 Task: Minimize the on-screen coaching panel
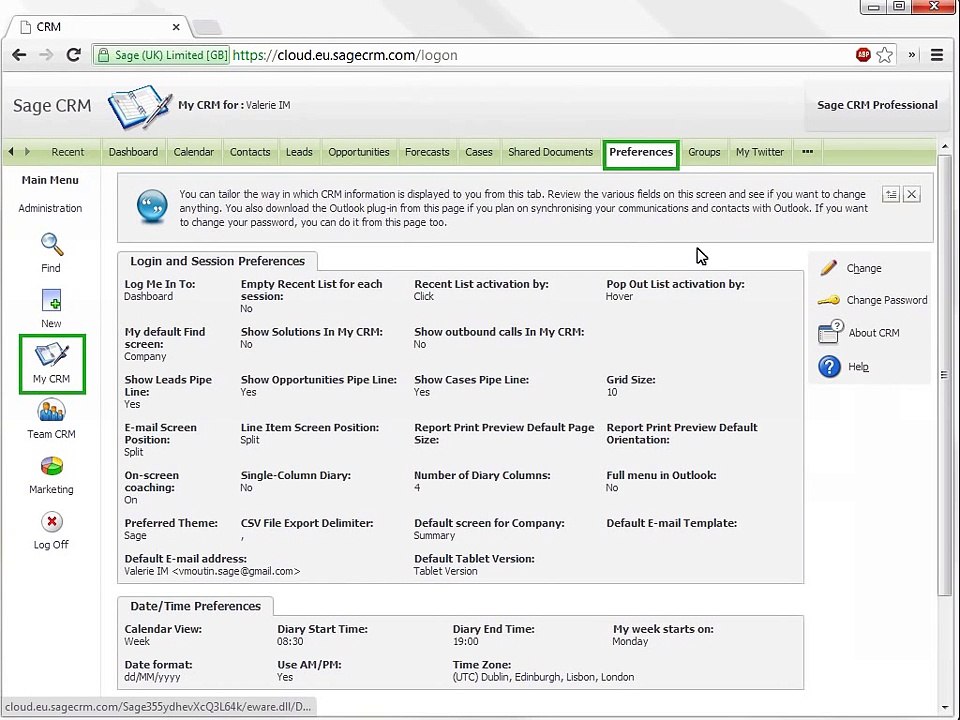pyautogui.click(x=891, y=195)
